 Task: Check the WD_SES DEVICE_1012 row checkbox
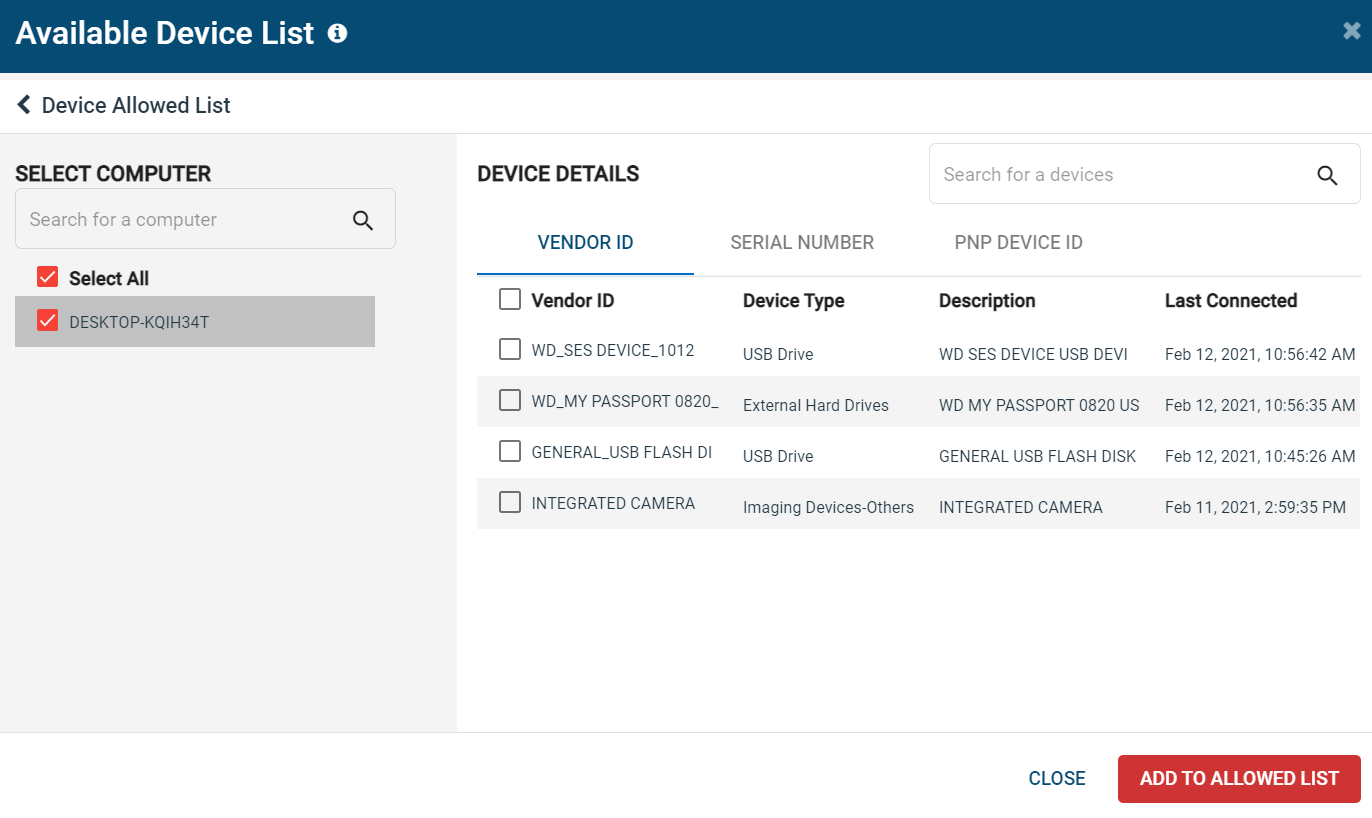[510, 349]
